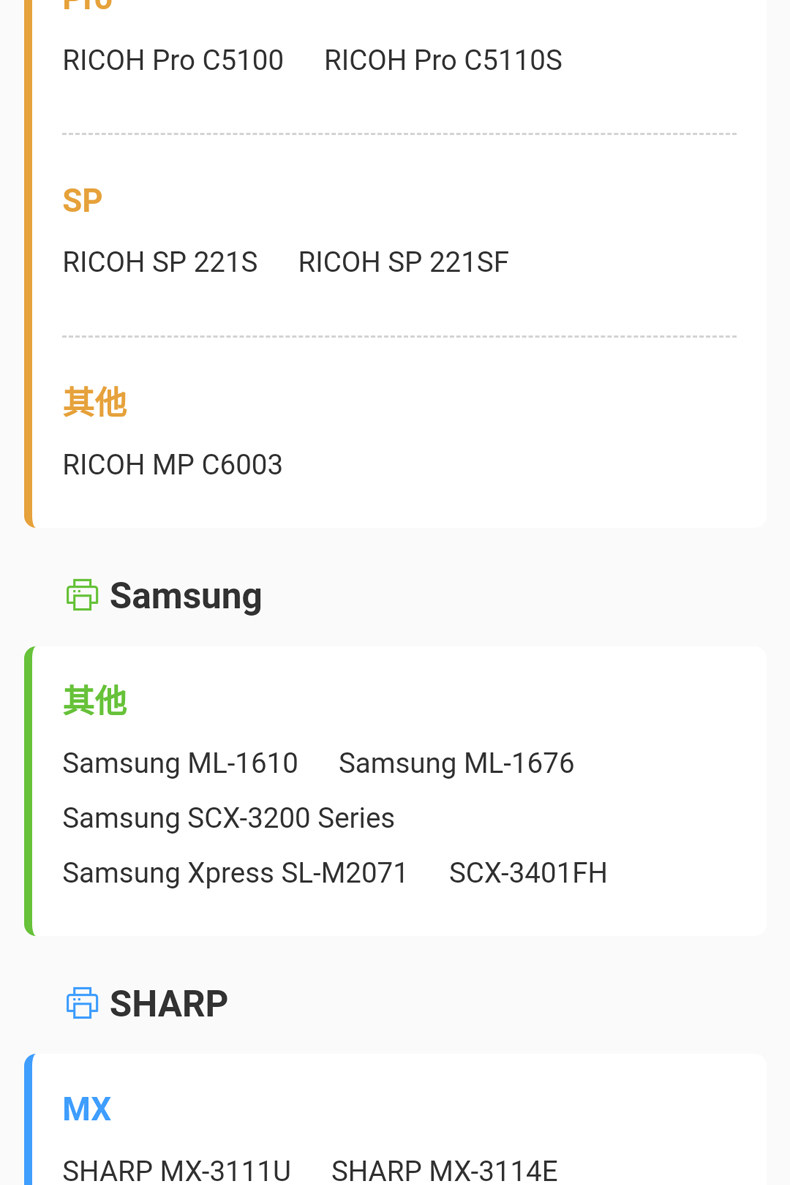Click the green 其他 label under Samsung
The height and width of the screenshot is (1185, 790).
[x=95, y=701]
